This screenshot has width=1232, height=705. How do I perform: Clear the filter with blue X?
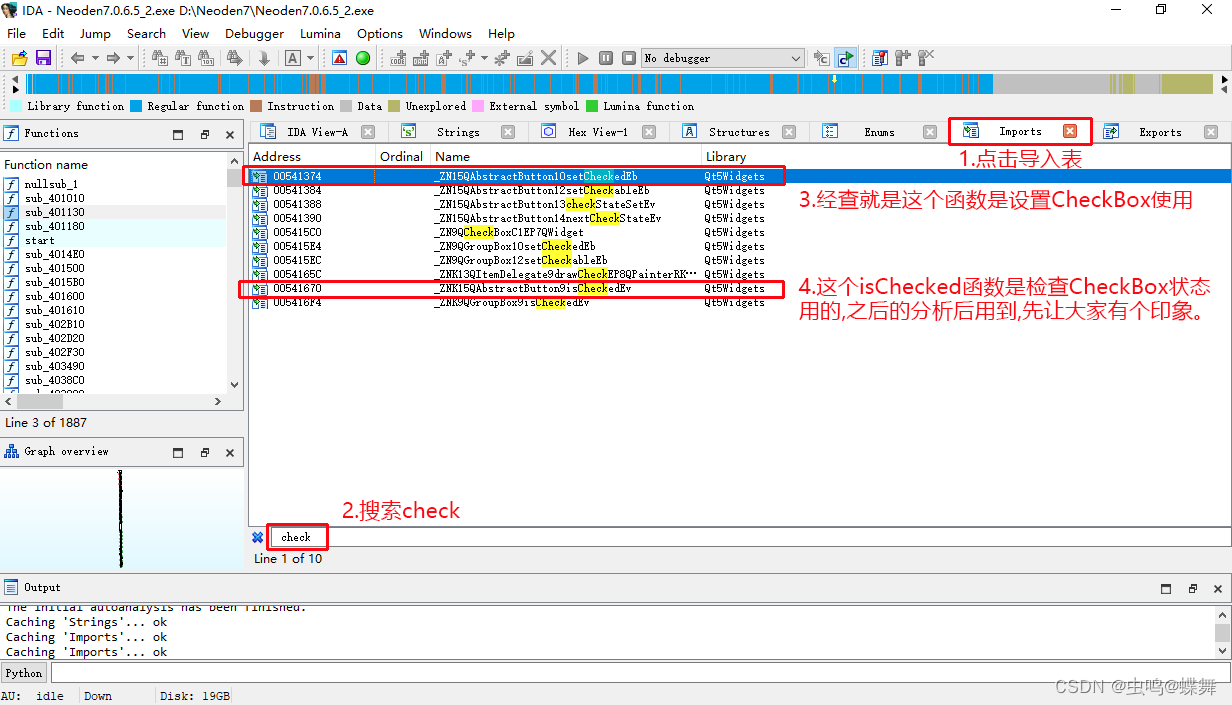(257, 537)
